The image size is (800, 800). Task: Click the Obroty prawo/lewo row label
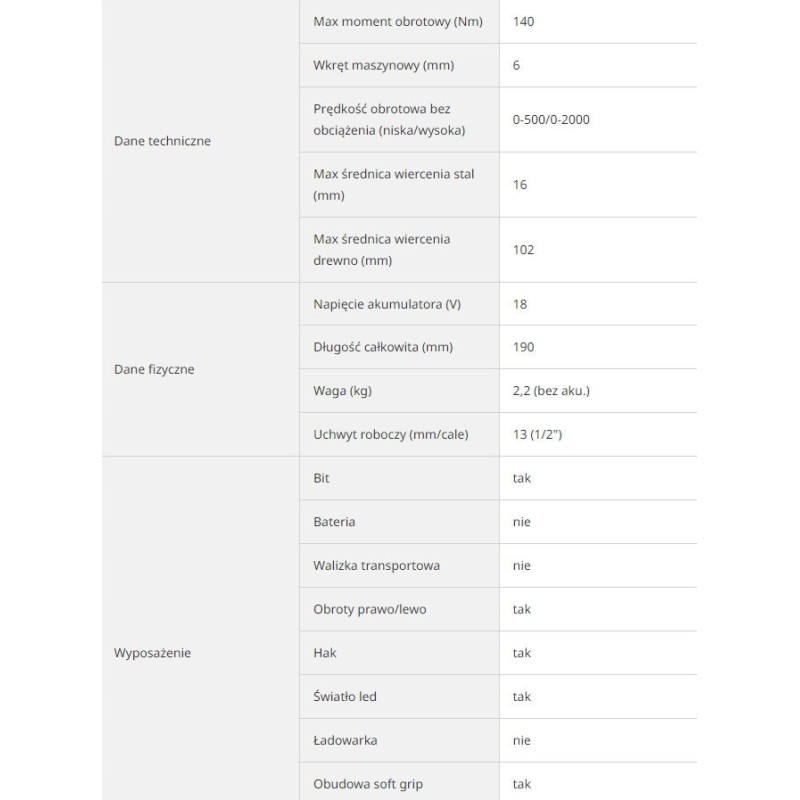tap(363, 609)
